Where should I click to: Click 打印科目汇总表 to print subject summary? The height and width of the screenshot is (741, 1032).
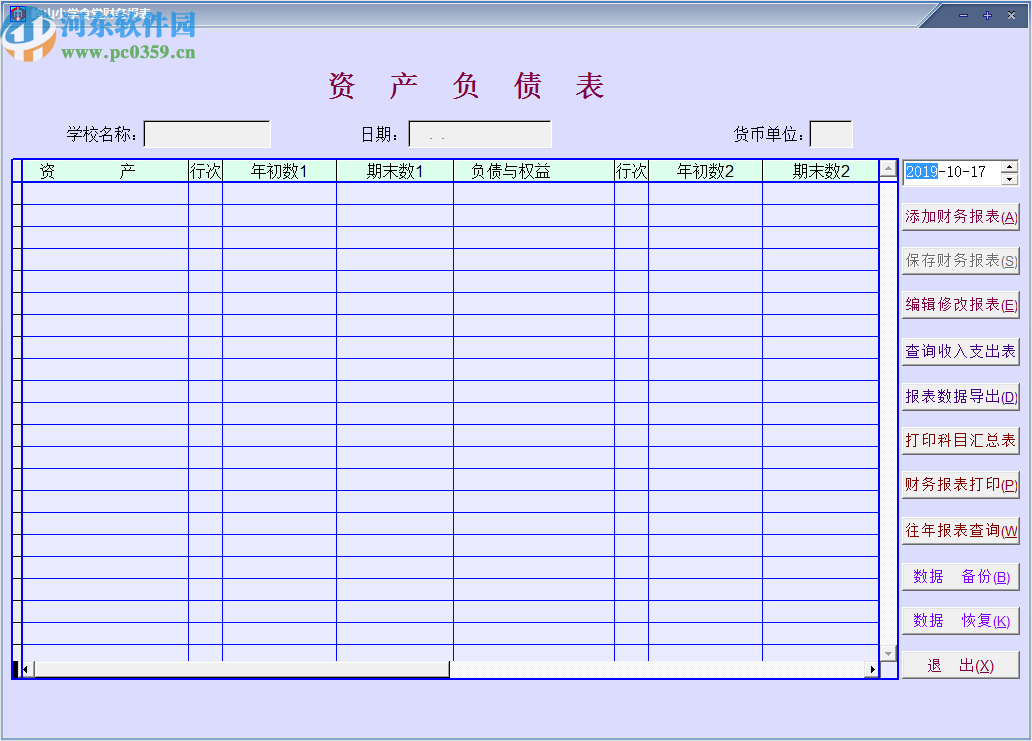[x=960, y=440]
